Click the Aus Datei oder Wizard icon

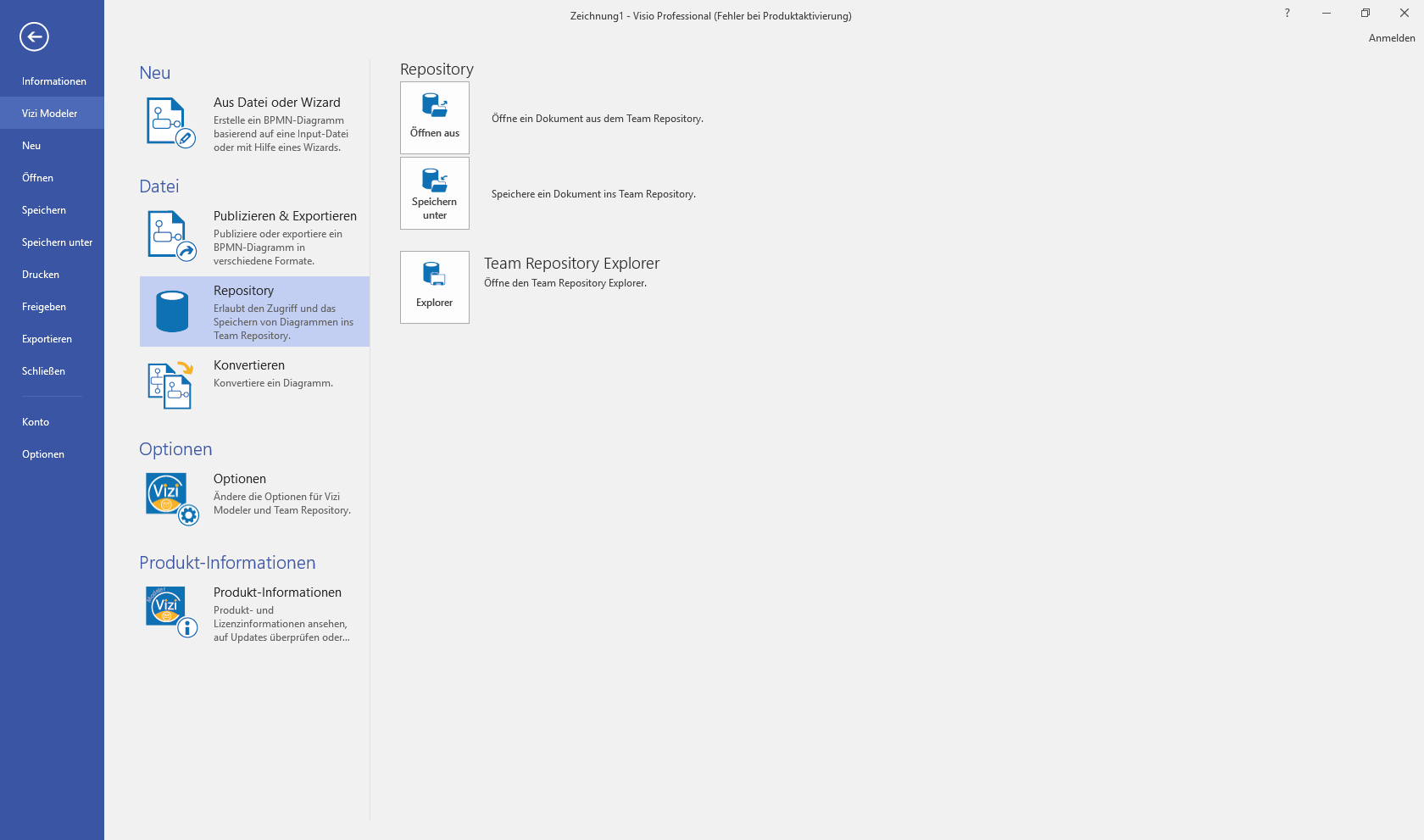pyautogui.click(x=171, y=122)
